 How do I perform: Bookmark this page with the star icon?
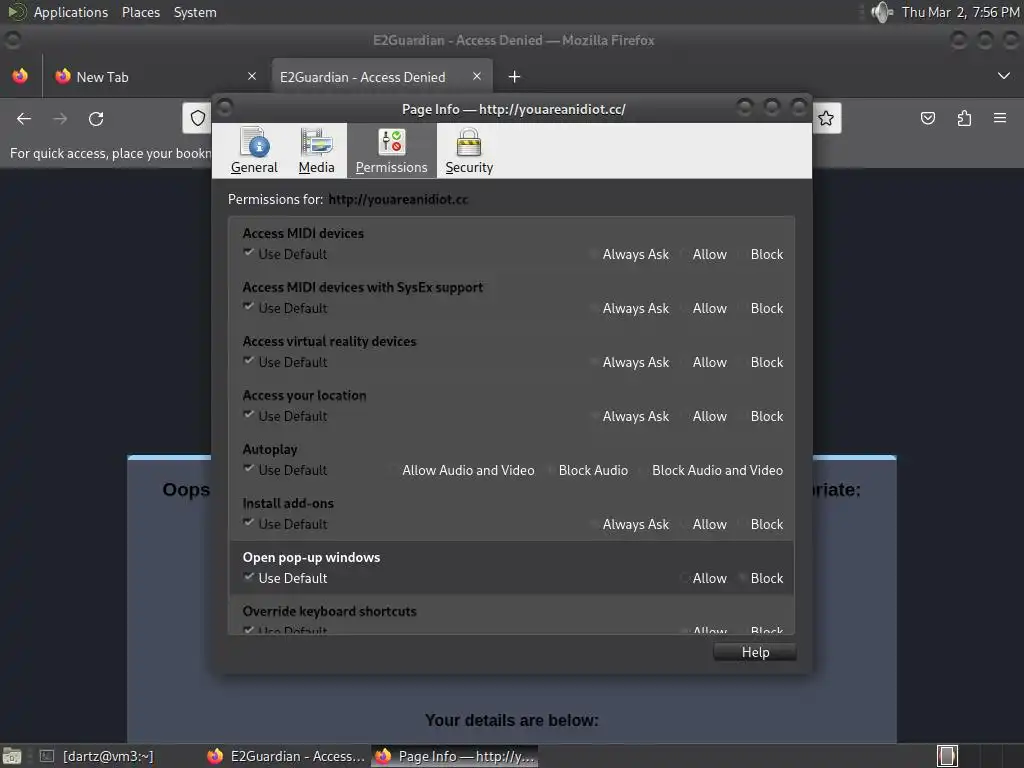click(825, 118)
